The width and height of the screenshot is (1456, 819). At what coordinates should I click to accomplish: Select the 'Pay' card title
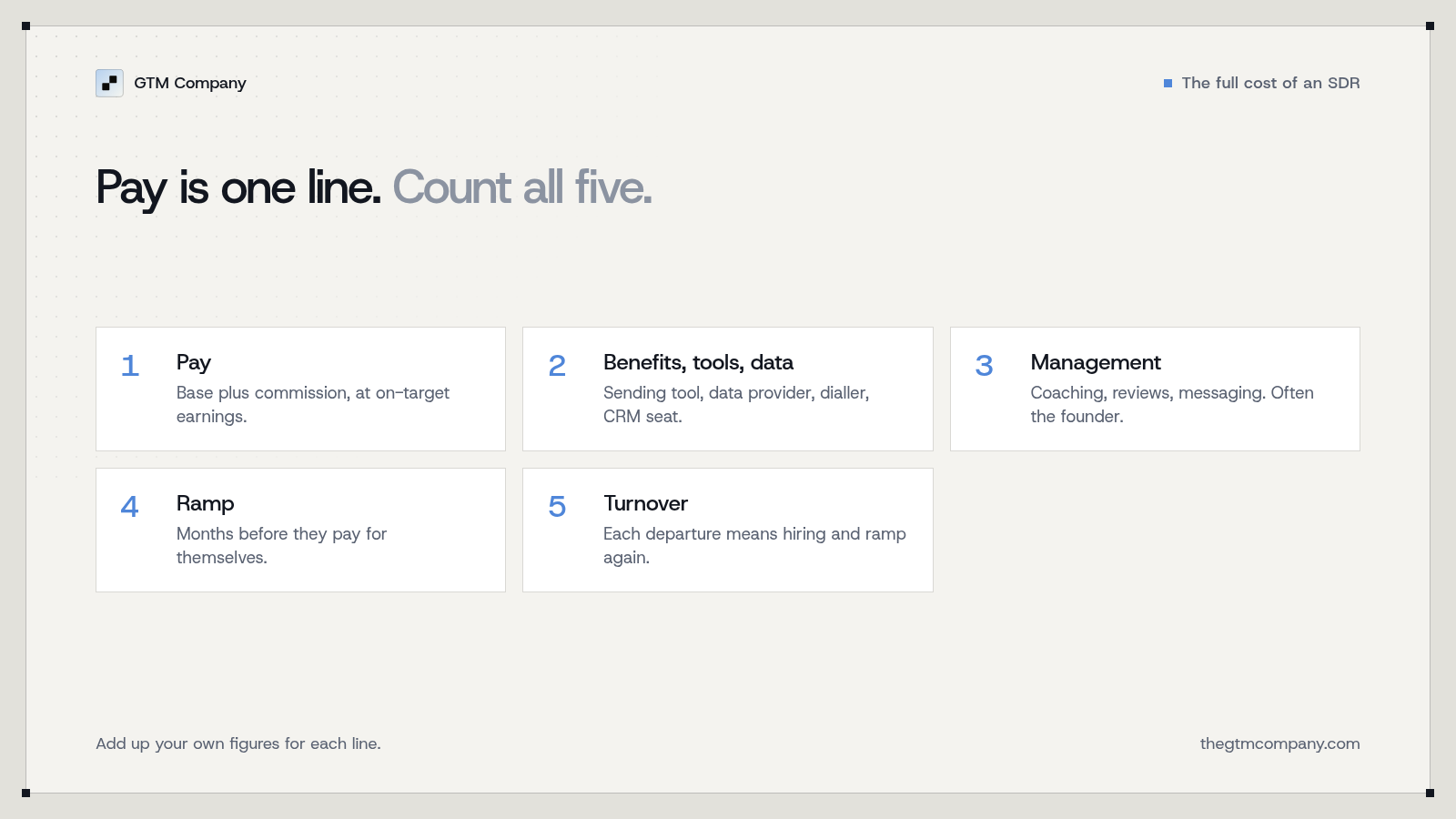coord(194,362)
